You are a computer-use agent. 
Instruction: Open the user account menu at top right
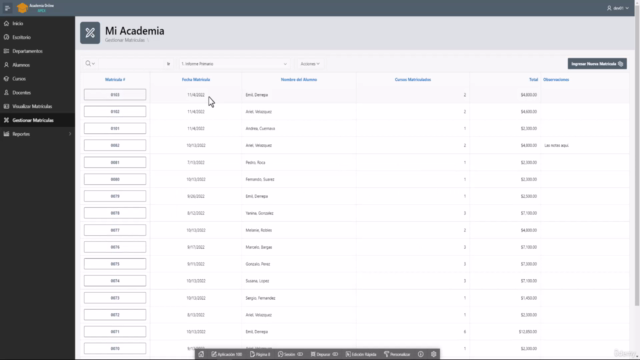[x=618, y=8]
